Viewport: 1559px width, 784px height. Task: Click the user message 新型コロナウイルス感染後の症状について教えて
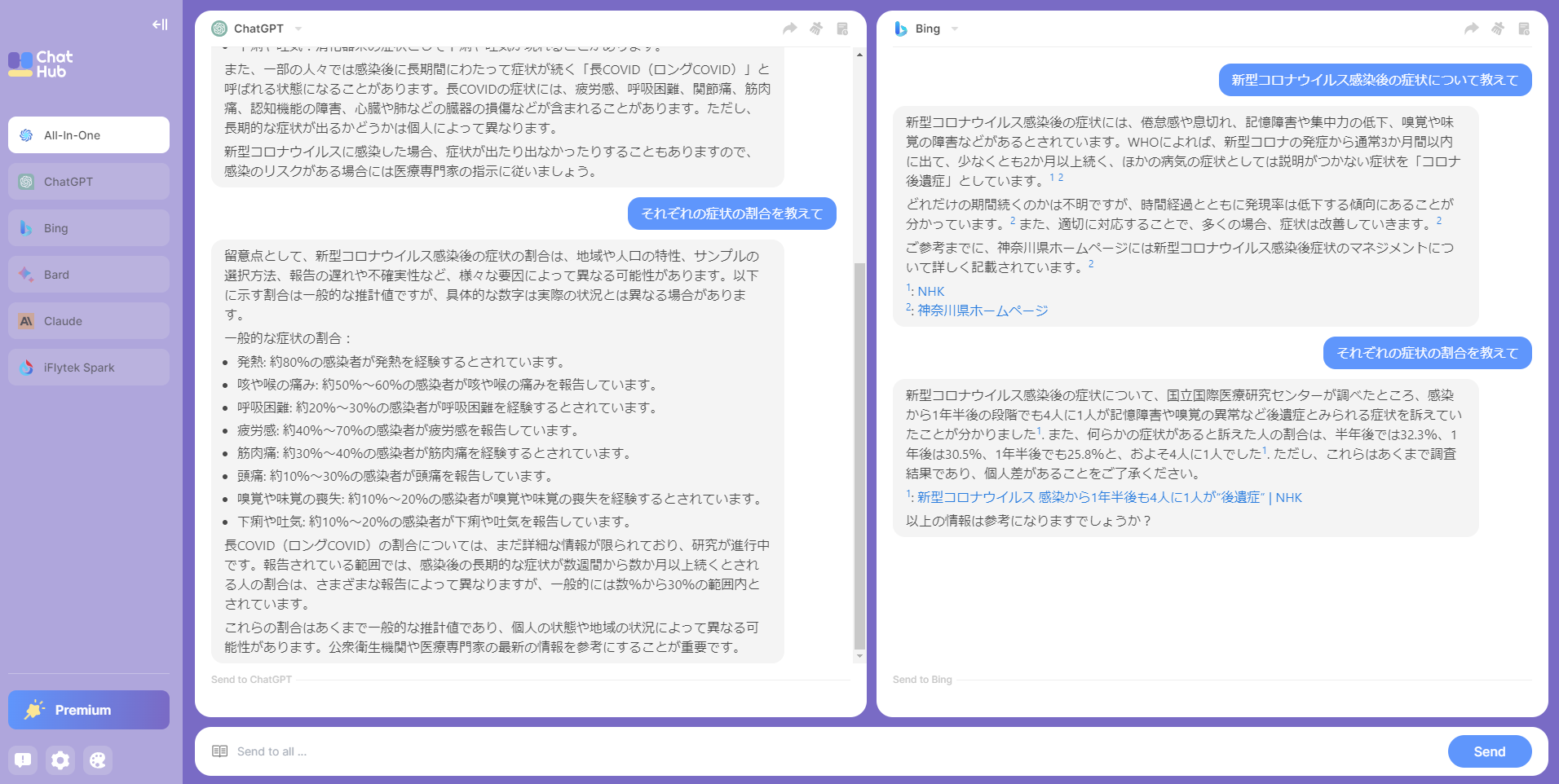point(1376,80)
